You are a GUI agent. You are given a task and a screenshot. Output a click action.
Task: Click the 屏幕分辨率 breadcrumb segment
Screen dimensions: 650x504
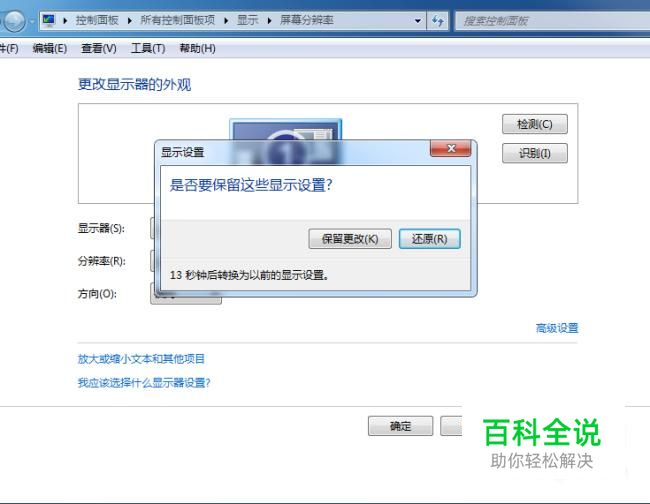(x=306, y=20)
